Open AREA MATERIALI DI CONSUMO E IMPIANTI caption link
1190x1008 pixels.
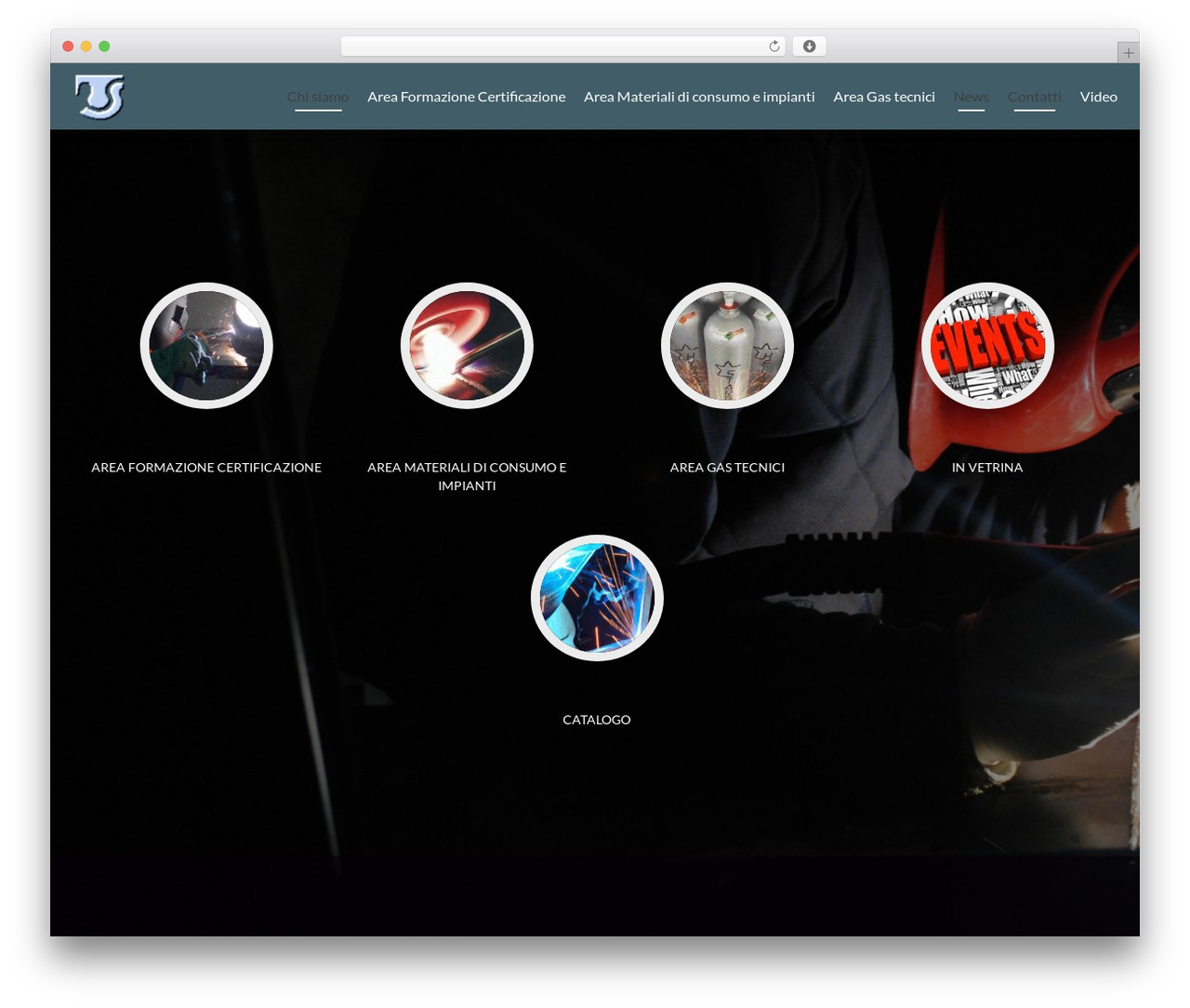click(x=467, y=476)
